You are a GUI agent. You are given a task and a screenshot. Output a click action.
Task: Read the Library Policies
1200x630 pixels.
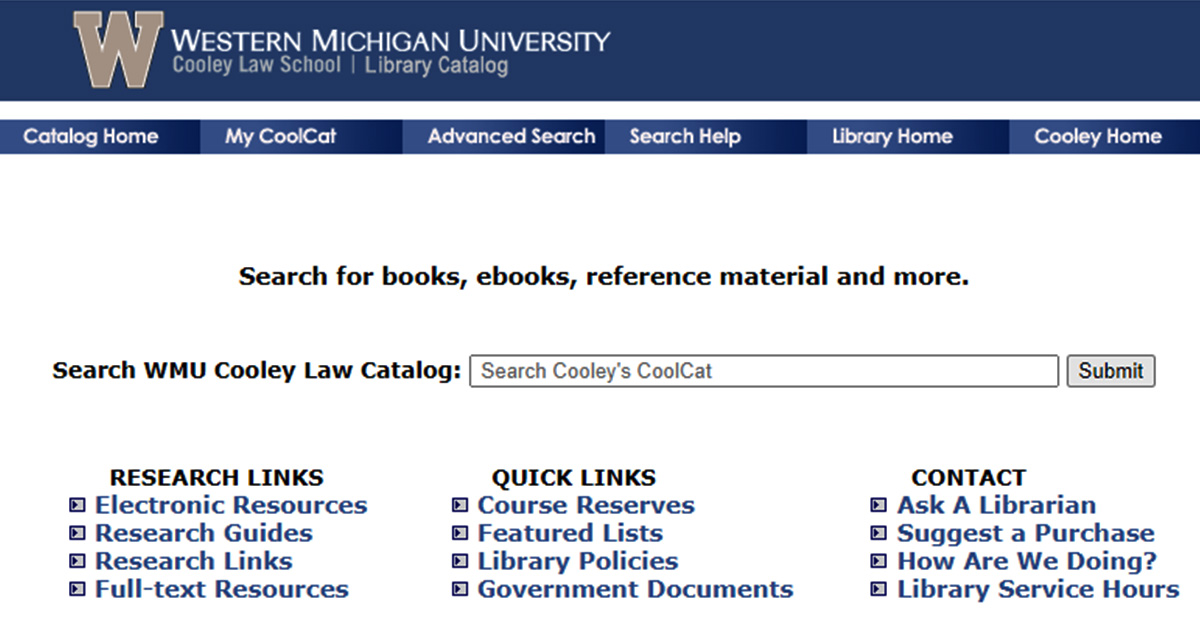pyautogui.click(x=578, y=562)
